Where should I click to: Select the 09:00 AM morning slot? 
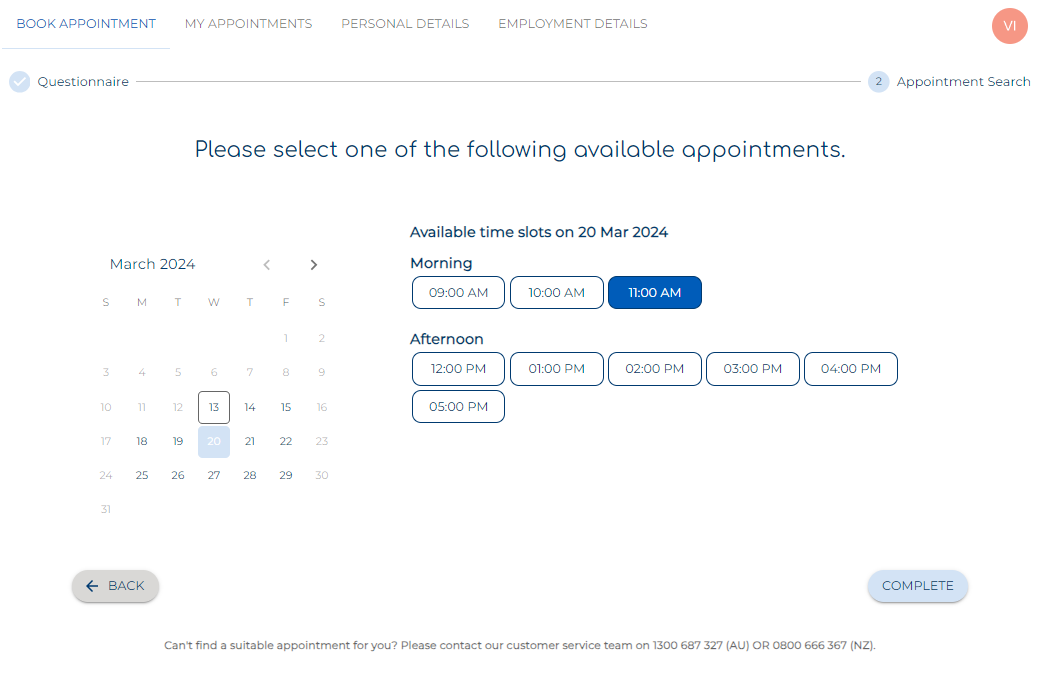point(458,292)
